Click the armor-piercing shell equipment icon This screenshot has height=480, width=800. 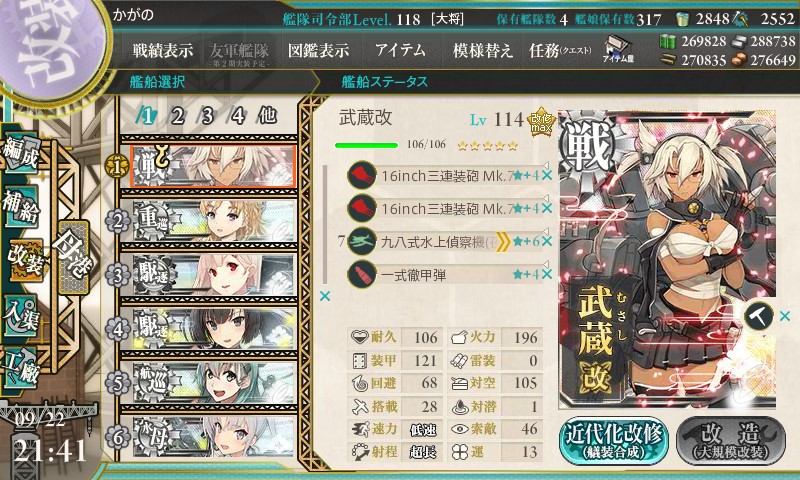point(362,274)
